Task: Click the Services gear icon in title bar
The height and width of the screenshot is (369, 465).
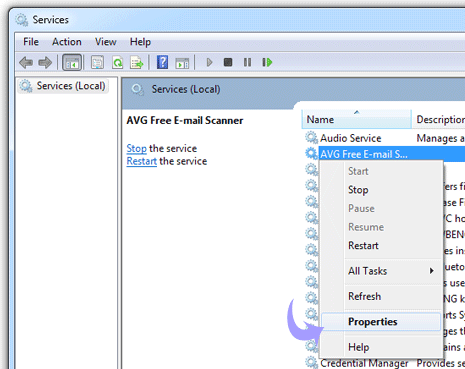Action: (x=22, y=20)
